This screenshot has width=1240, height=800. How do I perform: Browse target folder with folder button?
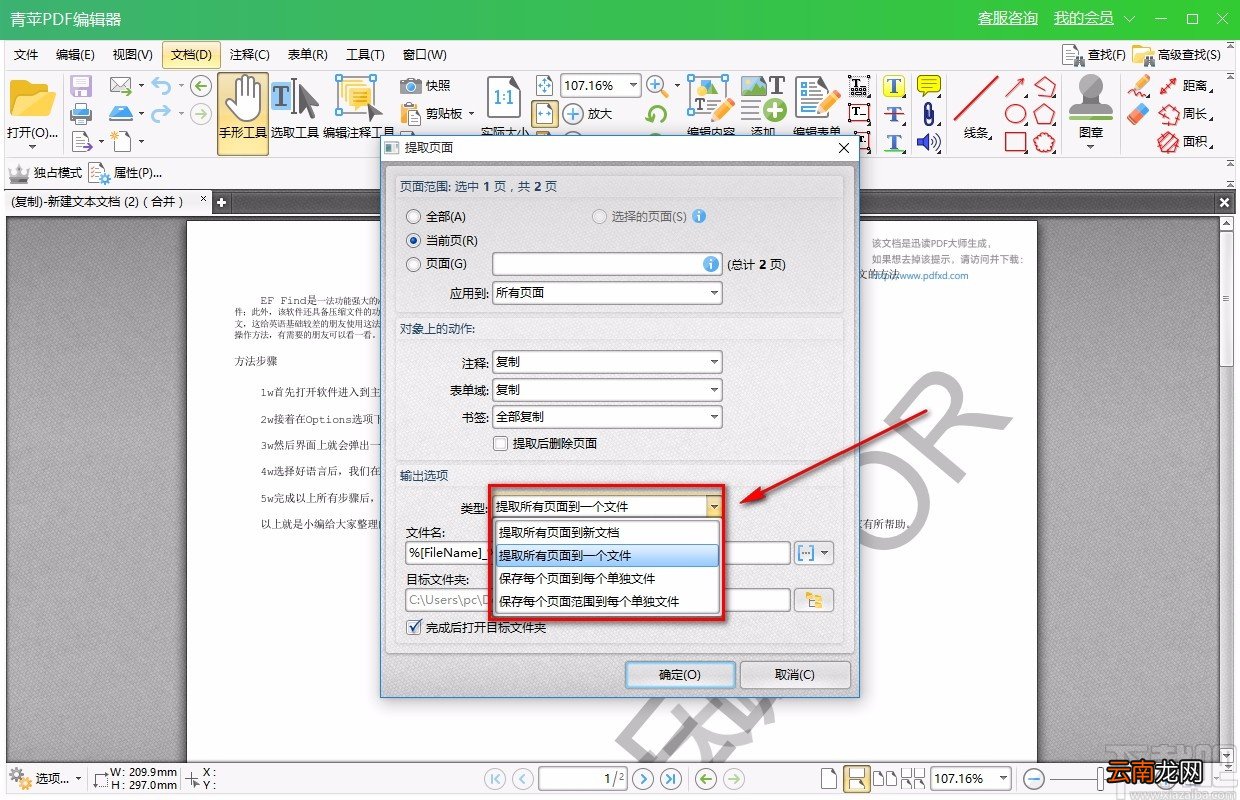click(x=814, y=600)
